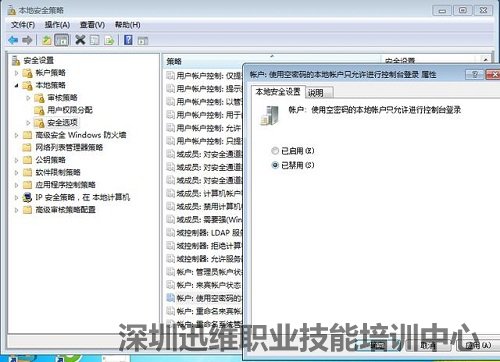The height and width of the screenshot is (362, 500).
Task: Open the 帮助(H) menu
Action: [127, 25]
